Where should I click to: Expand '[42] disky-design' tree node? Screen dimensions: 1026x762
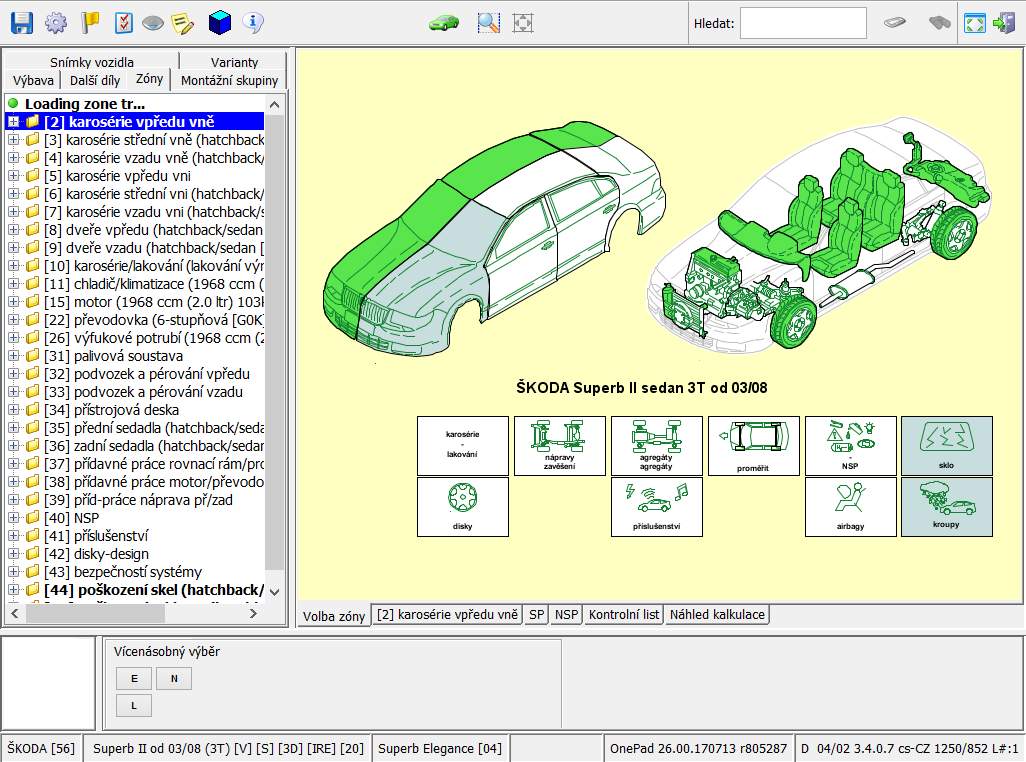point(13,554)
